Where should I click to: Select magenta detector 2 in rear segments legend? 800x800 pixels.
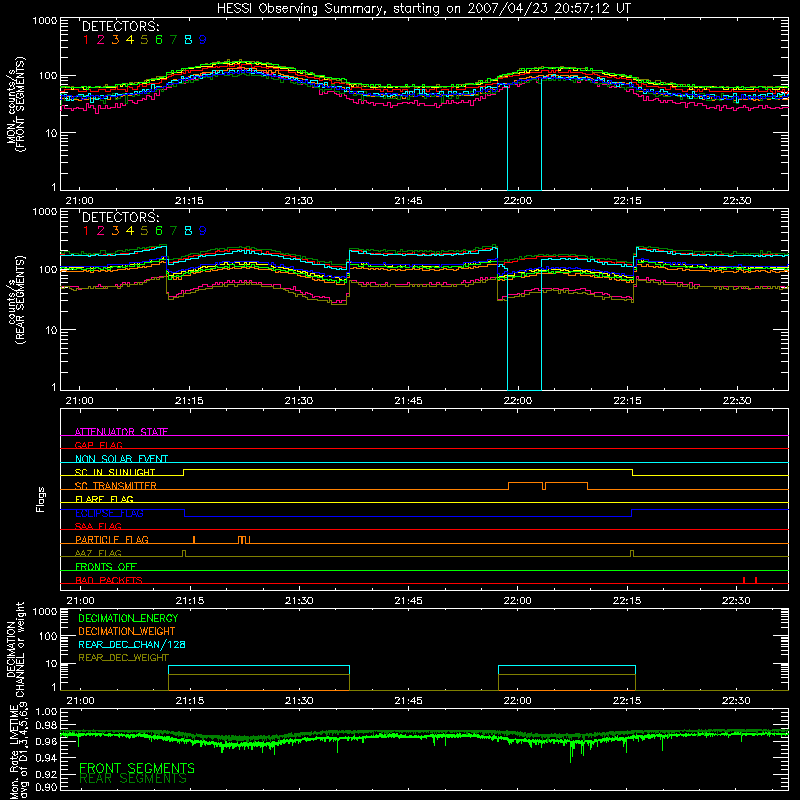101,231
